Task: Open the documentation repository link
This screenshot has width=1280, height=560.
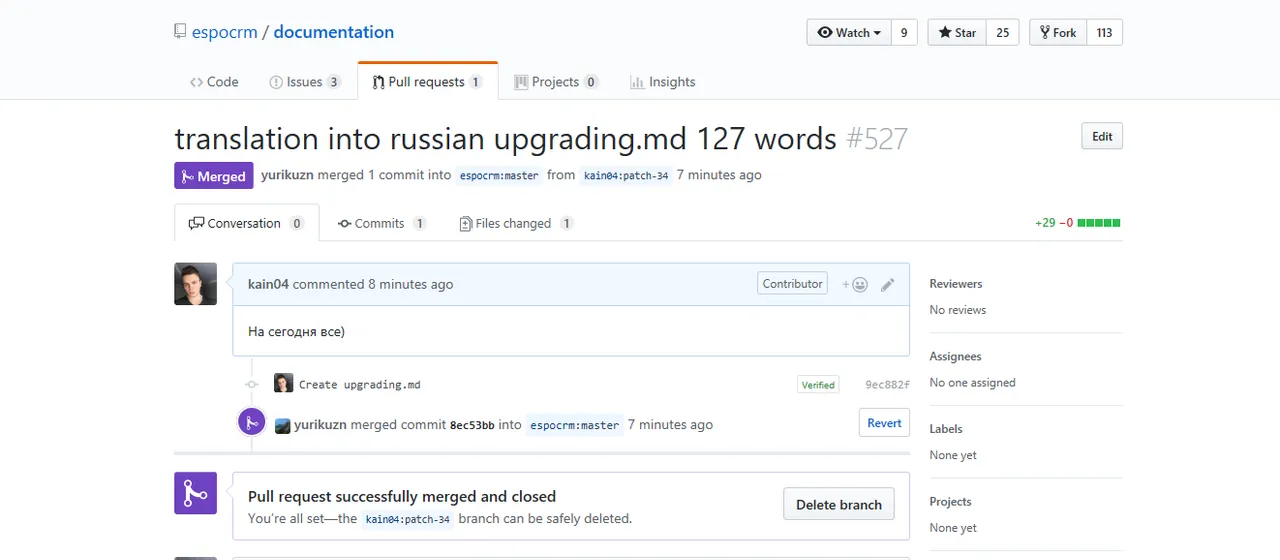Action: click(333, 32)
